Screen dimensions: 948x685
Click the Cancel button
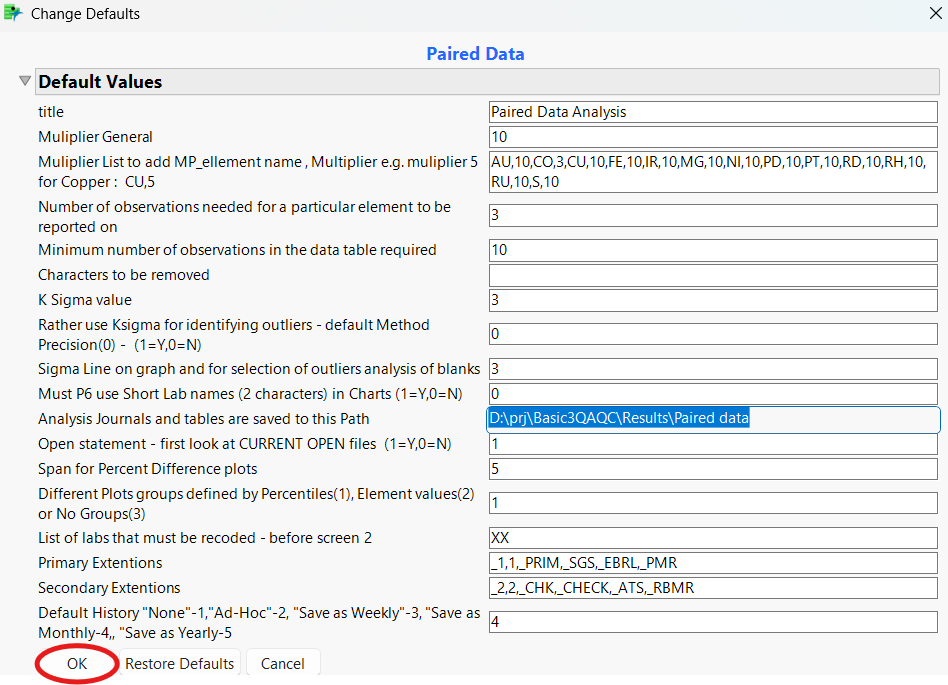(x=283, y=663)
